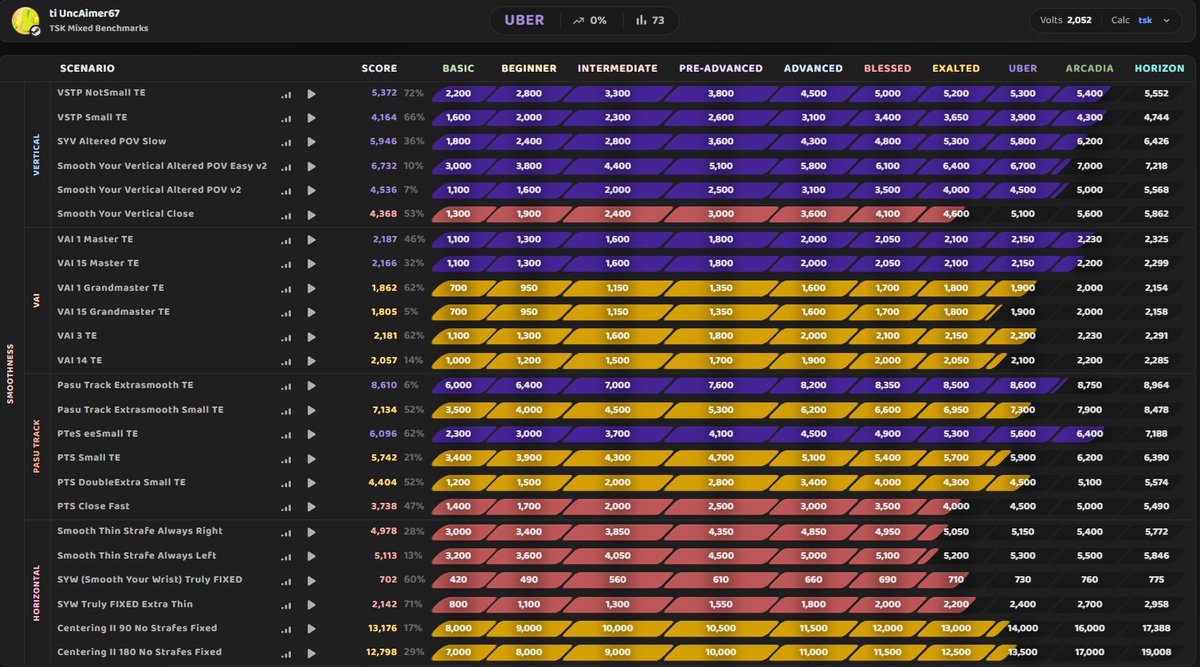Screen dimensions: 1200x667
Task: View stats chart for VAI 3 TE
Action: [x=286, y=336]
